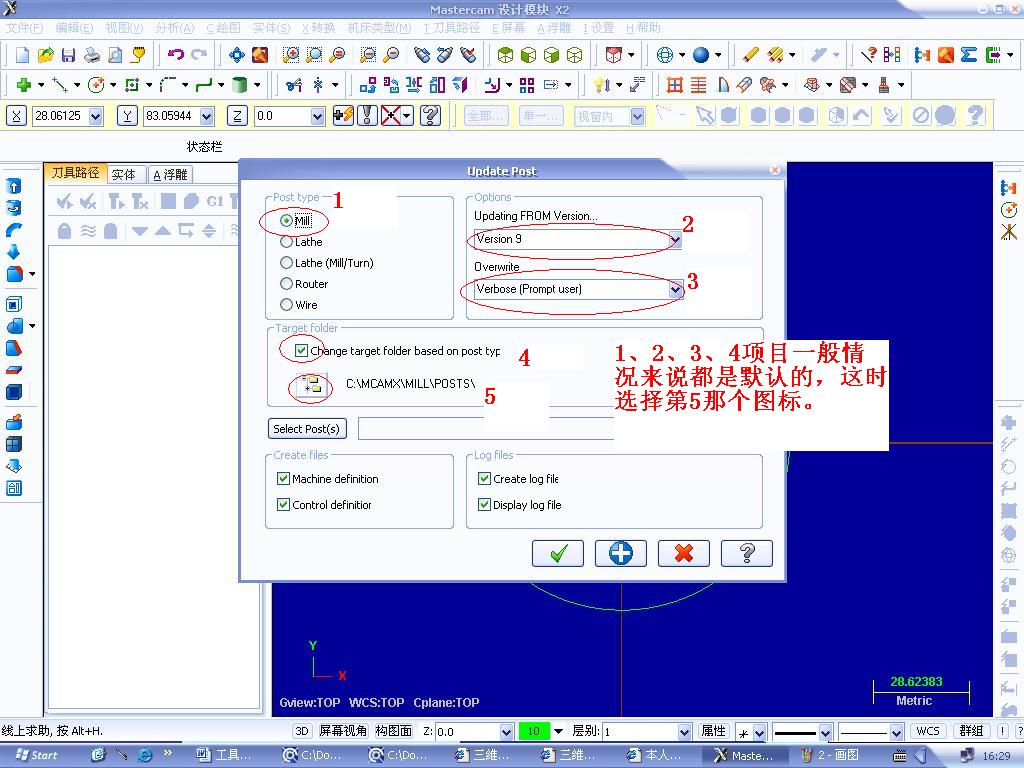Image resolution: width=1024 pixels, height=768 pixels.
Task: Click the 3D button in status bar
Action: click(x=302, y=731)
